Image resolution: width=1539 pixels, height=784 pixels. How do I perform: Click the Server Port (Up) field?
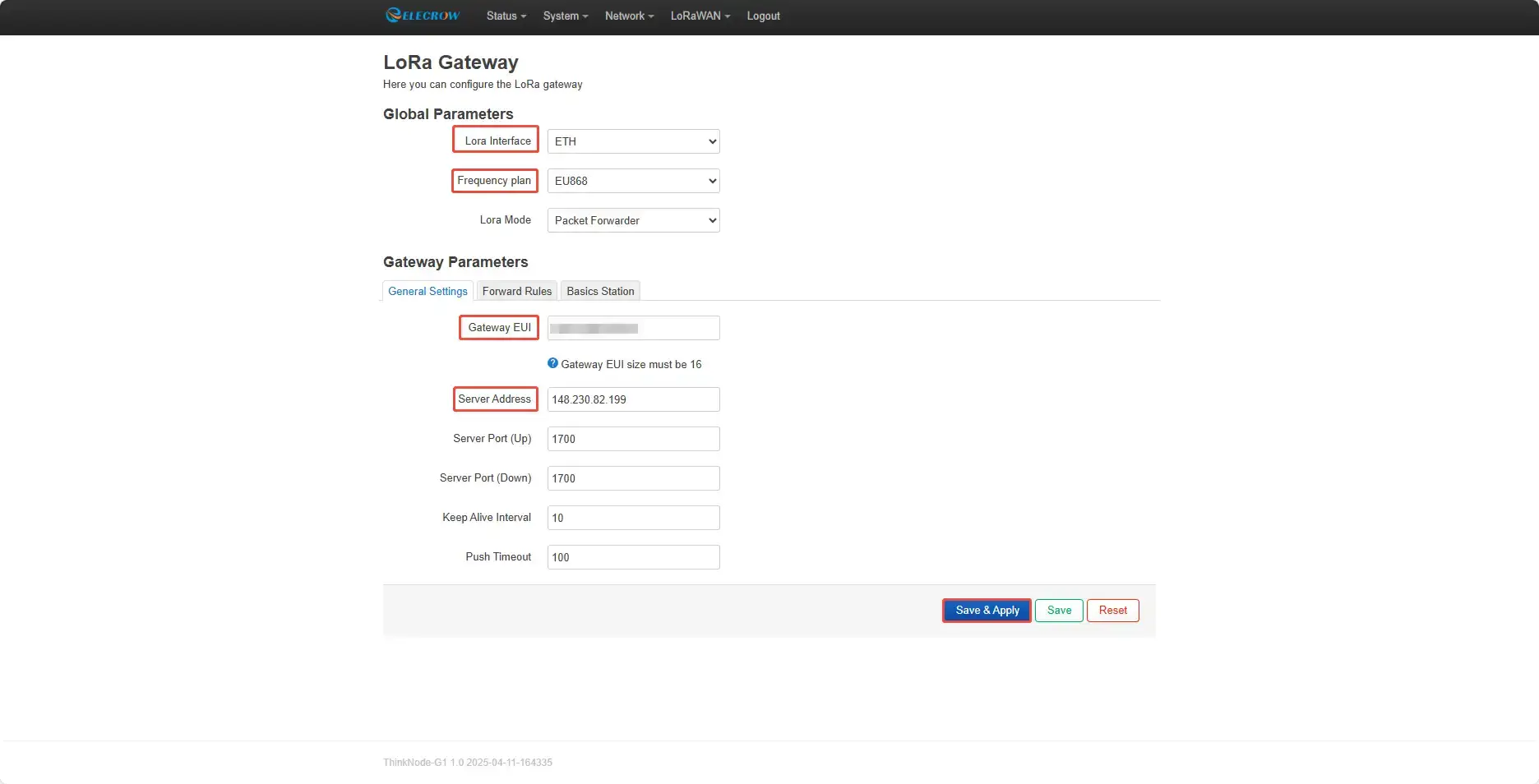pyautogui.click(x=633, y=439)
